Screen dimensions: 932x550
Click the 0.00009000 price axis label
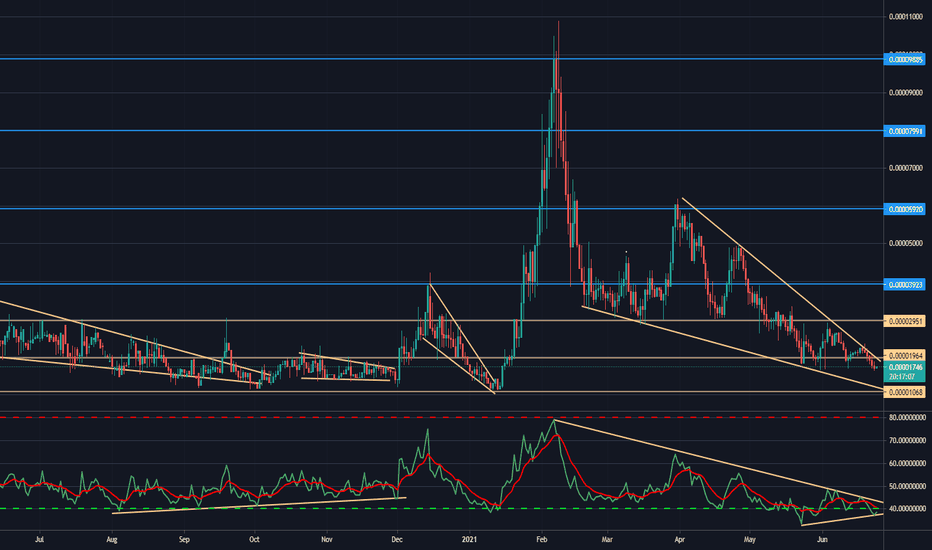(906, 93)
